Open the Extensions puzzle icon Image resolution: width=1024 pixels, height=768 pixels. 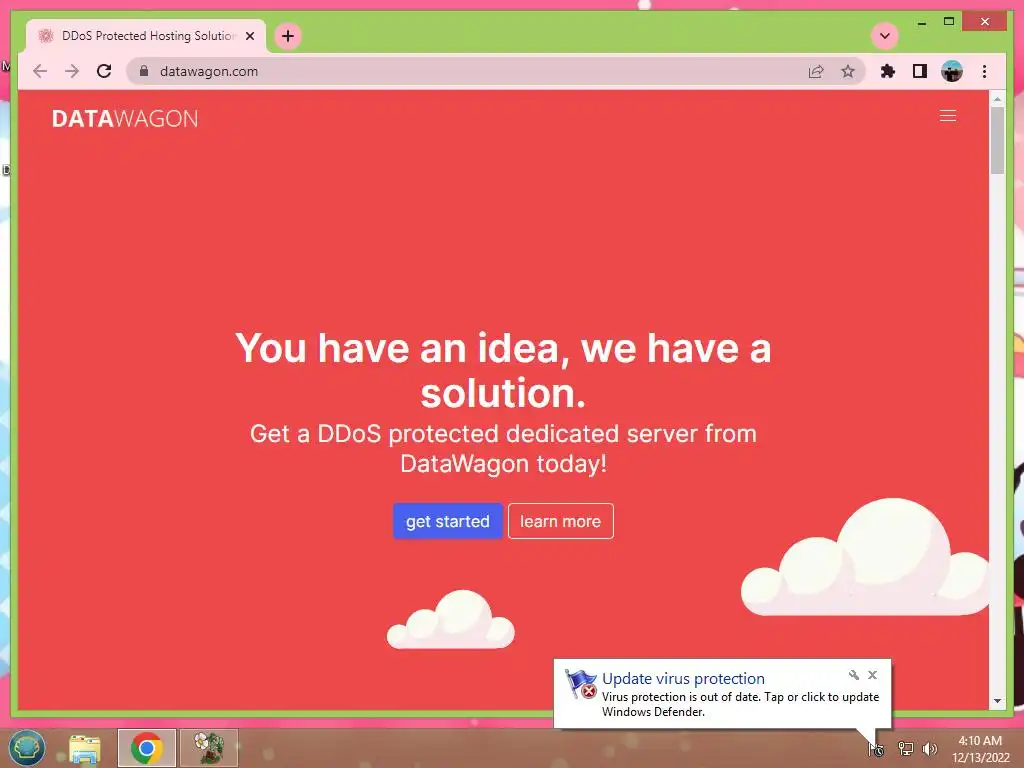click(888, 71)
